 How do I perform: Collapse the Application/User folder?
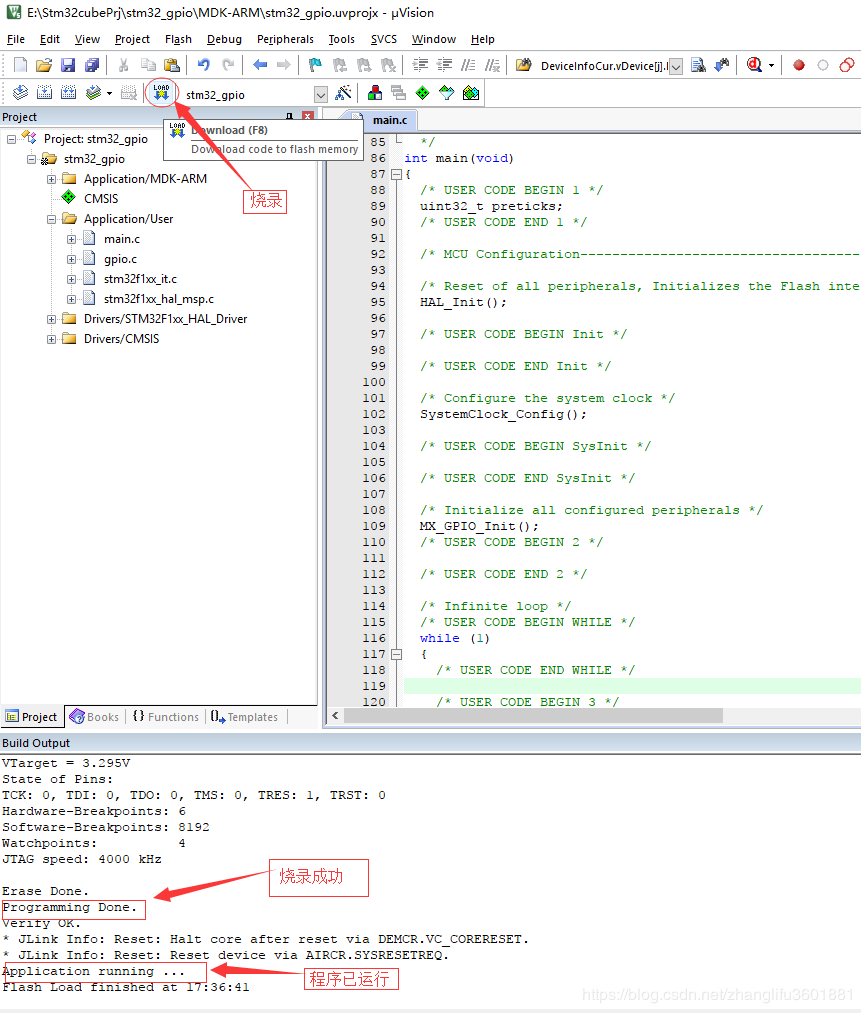click(51, 219)
